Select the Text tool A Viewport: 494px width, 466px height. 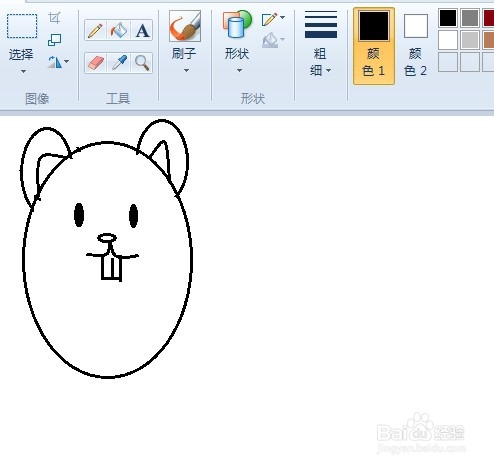[x=142, y=30]
